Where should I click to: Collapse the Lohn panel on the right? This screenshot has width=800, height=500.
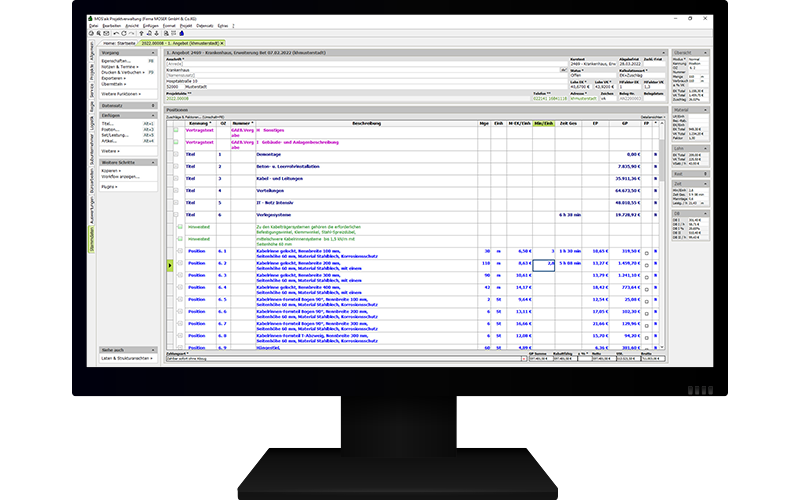point(706,148)
